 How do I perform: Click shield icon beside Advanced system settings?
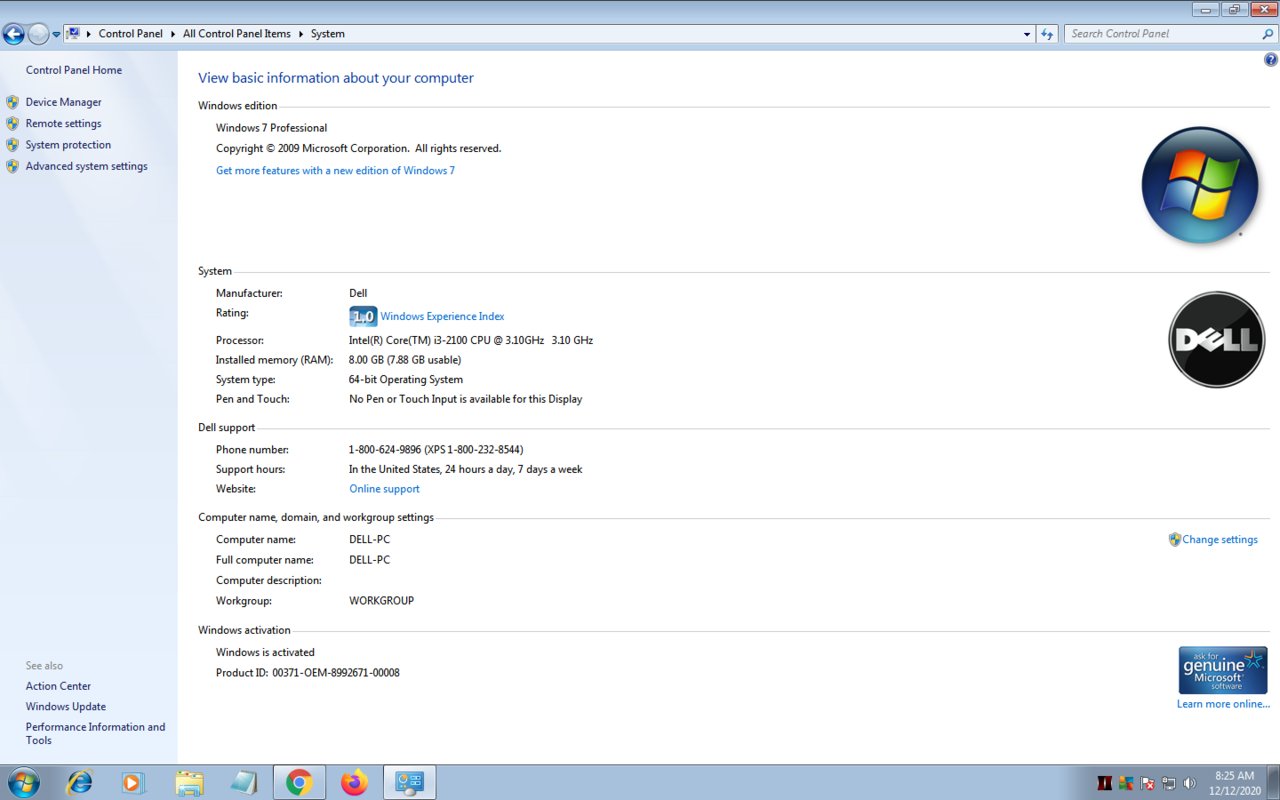pyautogui.click(x=13, y=166)
